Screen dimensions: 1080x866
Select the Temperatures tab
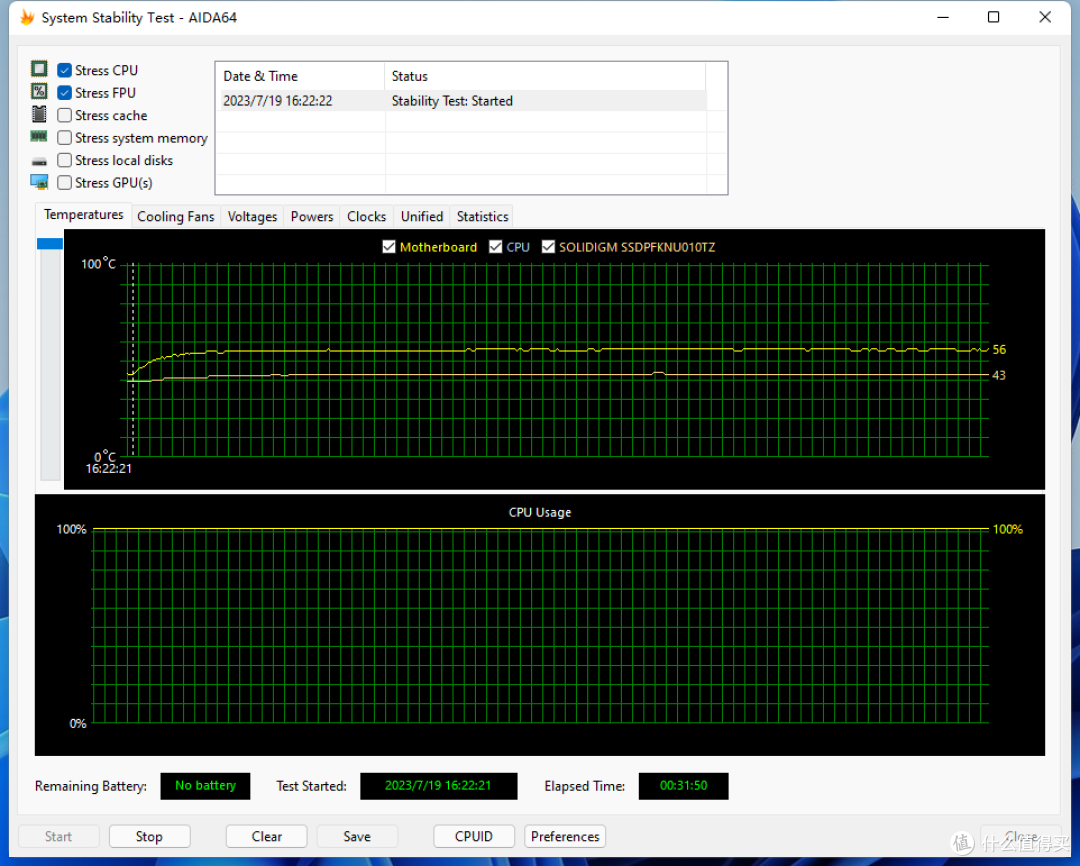click(83, 214)
